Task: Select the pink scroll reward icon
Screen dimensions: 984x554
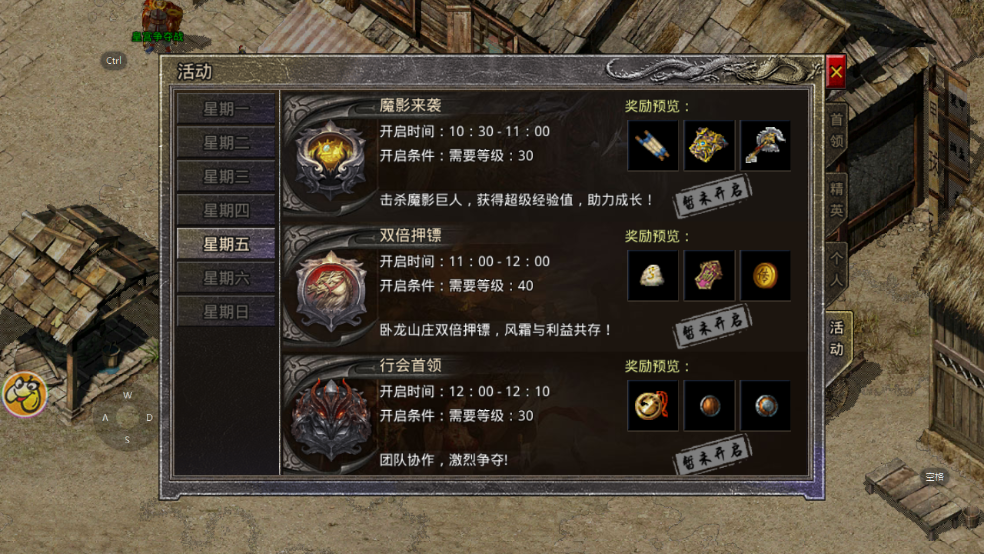Action: click(709, 275)
